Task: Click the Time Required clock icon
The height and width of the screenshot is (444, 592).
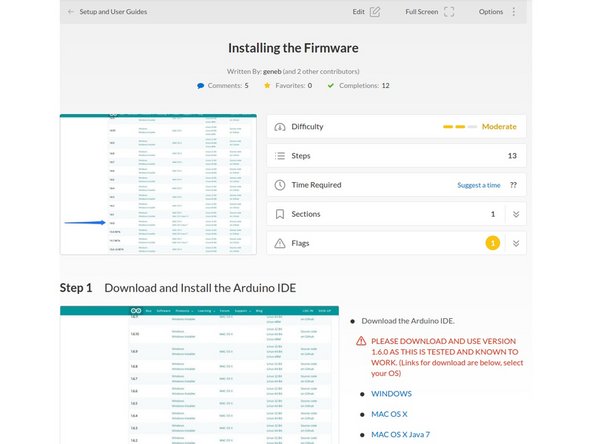Action: (x=280, y=185)
